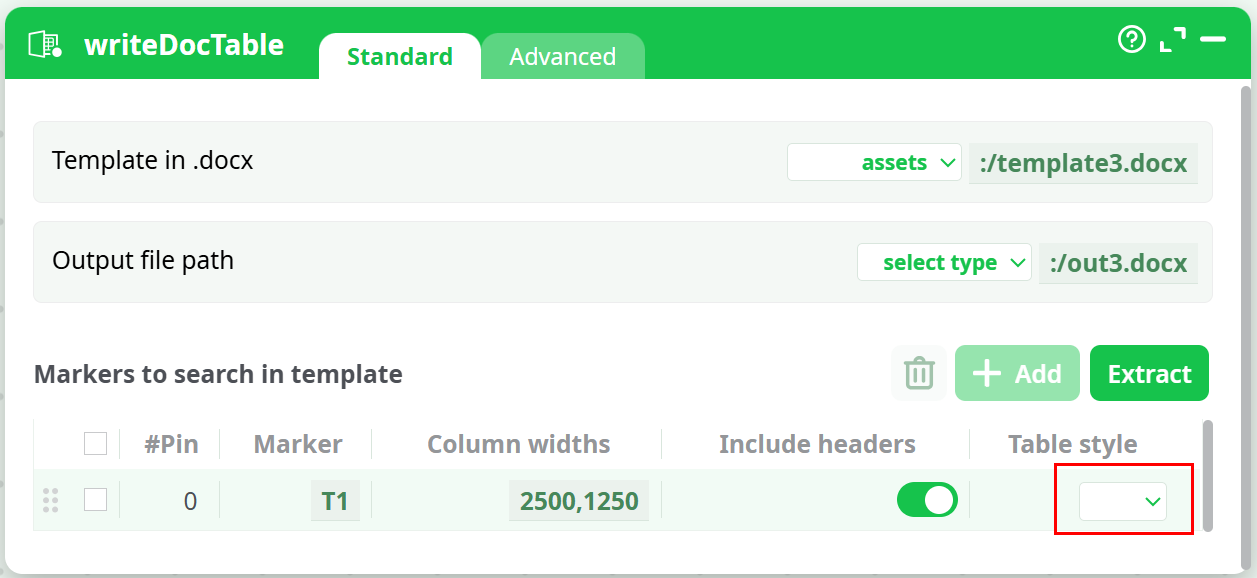This screenshot has height=578, width=1257.
Task: Toggle the header select-all checkbox
Action: (95, 443)
